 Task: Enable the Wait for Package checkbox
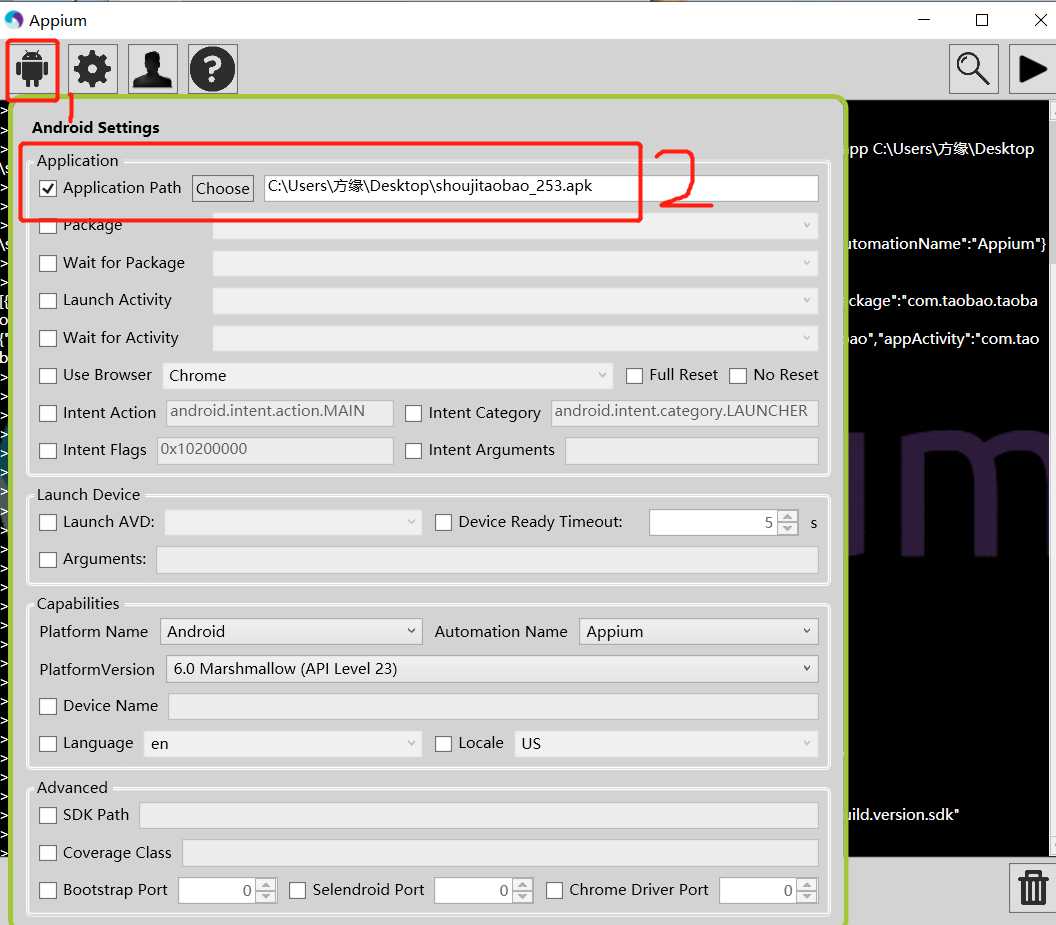48,263
